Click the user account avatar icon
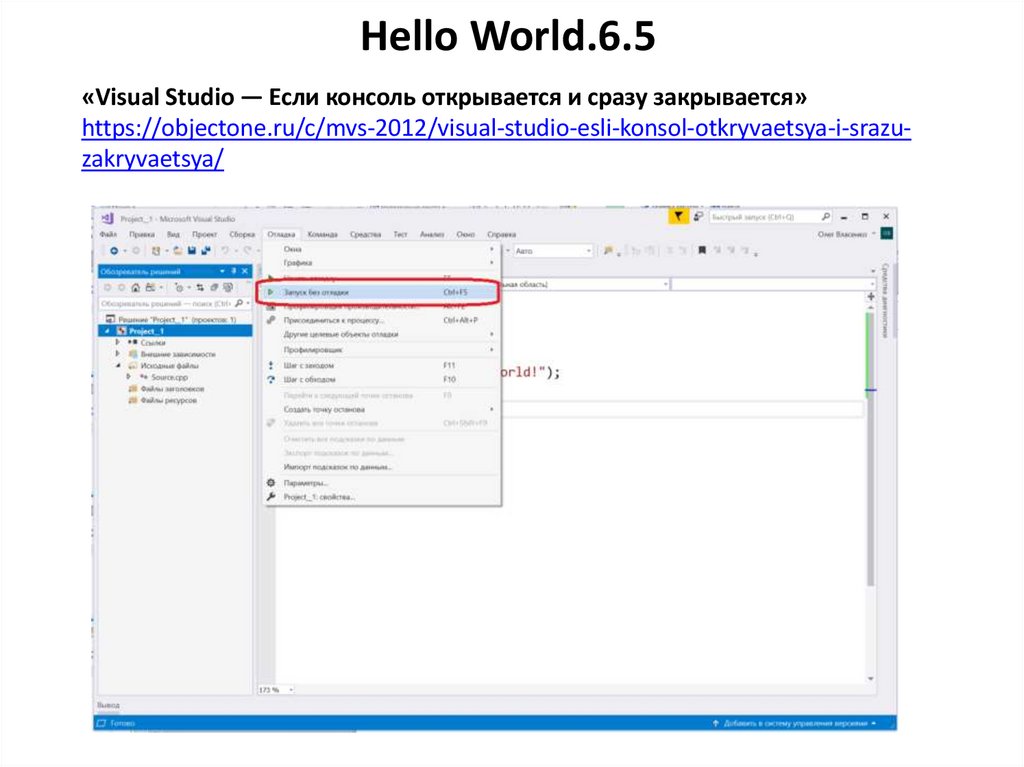 pyautogui.click(x=886, y=233)
